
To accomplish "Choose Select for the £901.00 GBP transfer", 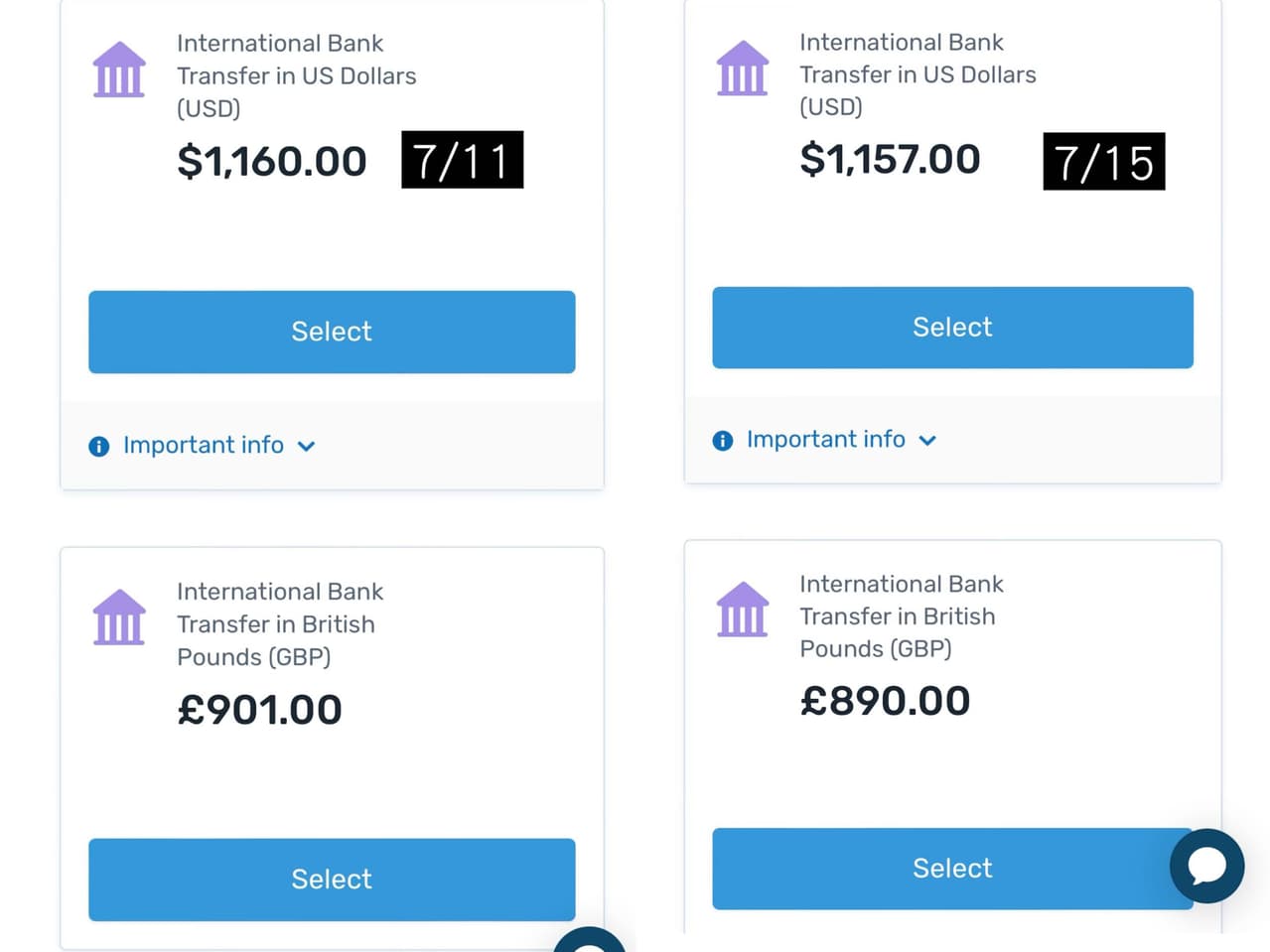I will [x=332, y=880].
